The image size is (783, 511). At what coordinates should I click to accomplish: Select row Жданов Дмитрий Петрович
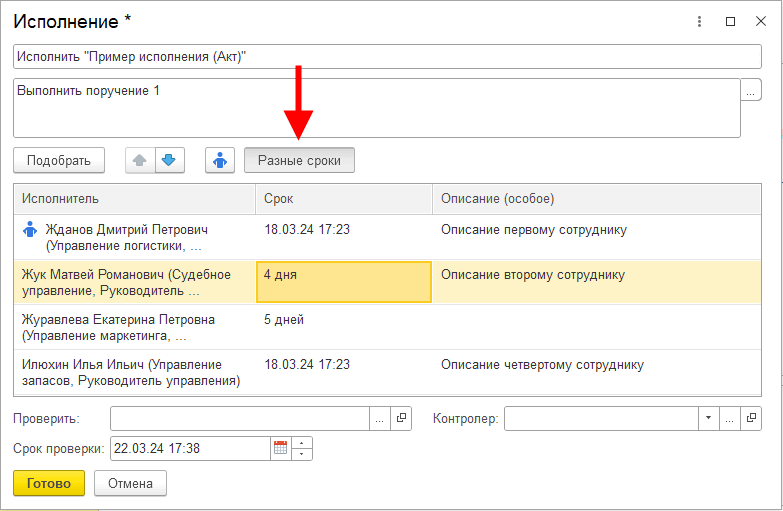coord(388,237)
